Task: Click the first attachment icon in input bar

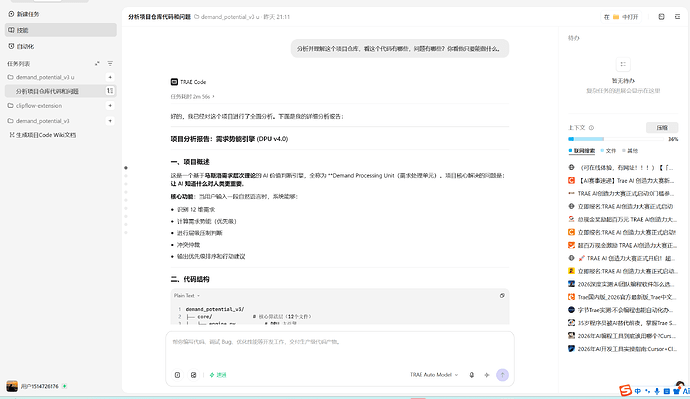Action: (177, 375)
